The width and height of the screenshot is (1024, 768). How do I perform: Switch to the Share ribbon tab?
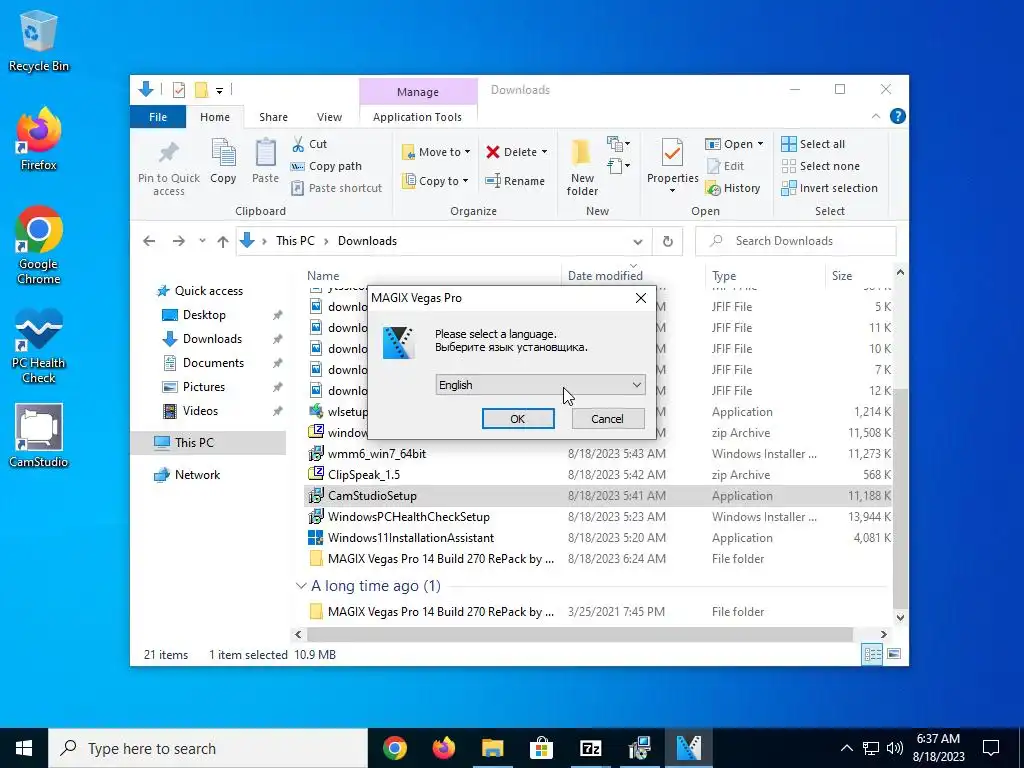(273, 117)
